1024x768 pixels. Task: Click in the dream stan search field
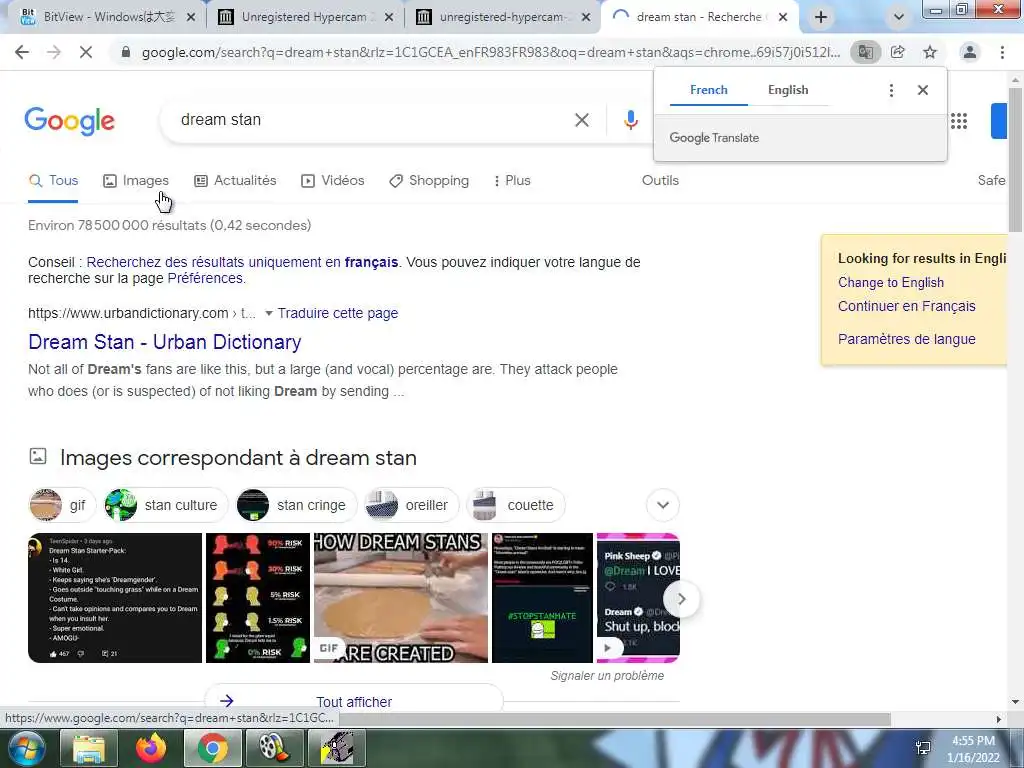366,120
